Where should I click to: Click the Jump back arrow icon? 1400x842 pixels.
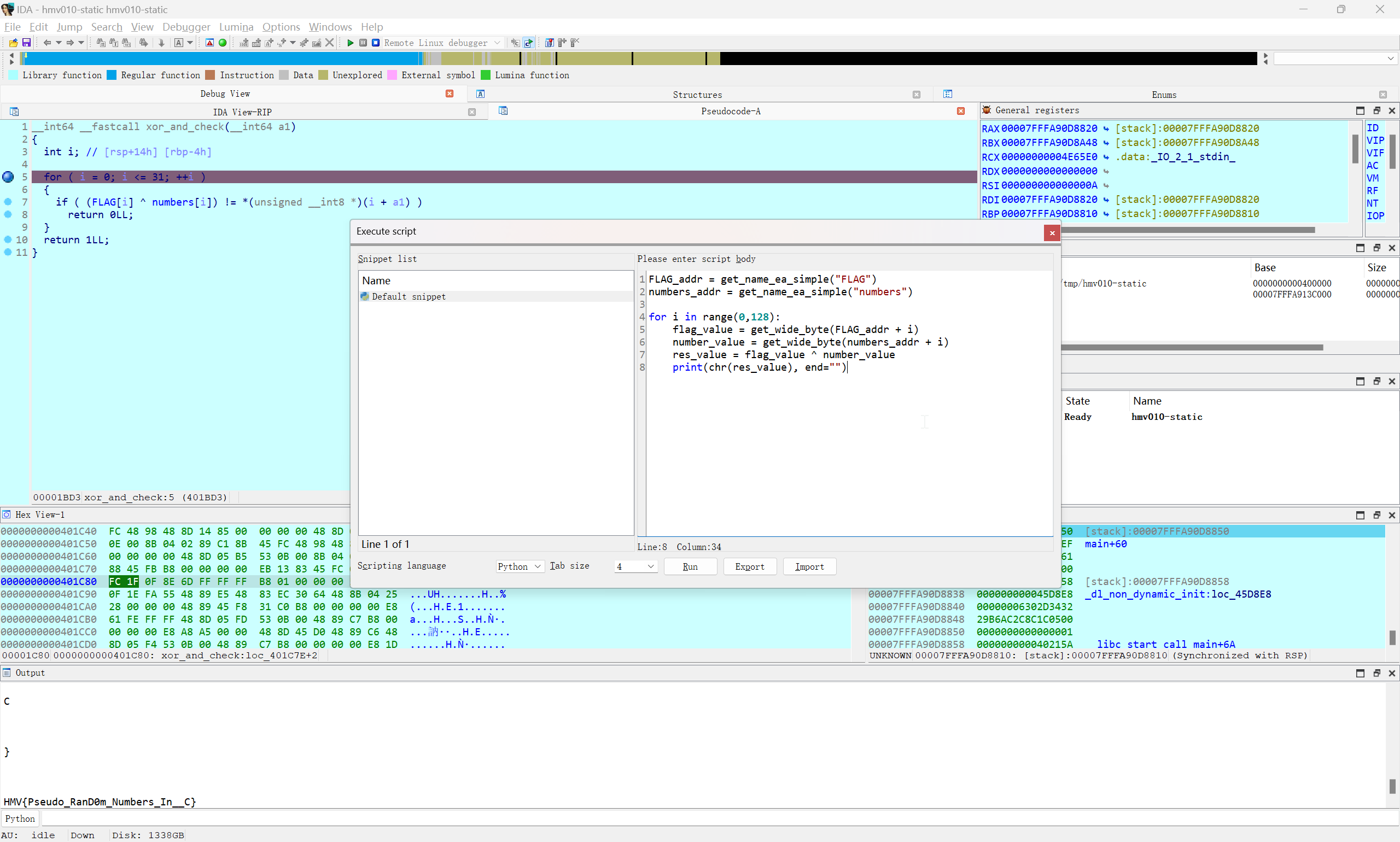[x=47, y=43]
